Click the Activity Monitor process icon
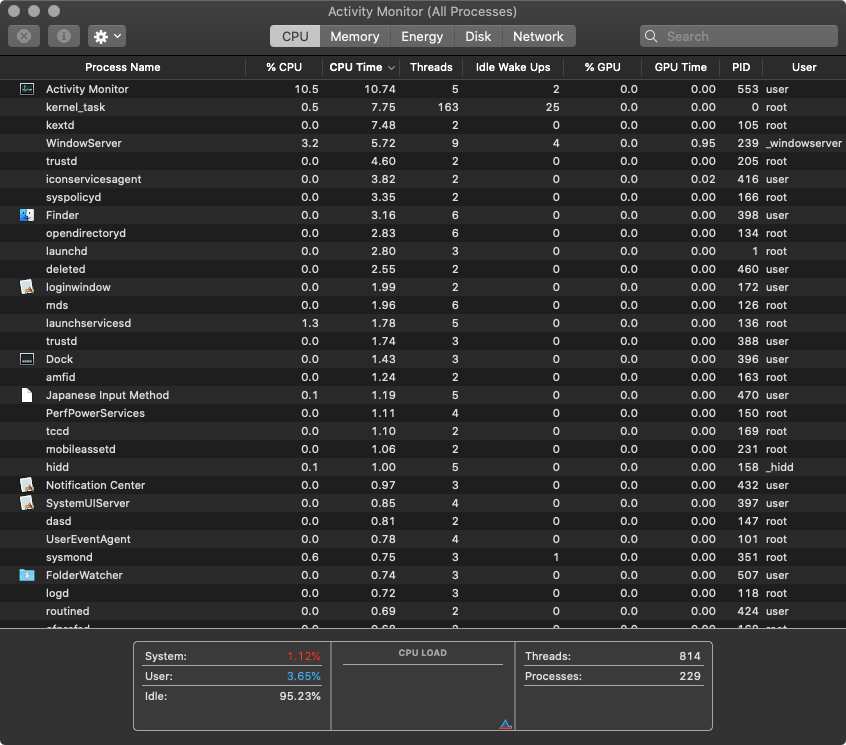The width and height of the screenshot is (846, 745). tap(27, 89)
